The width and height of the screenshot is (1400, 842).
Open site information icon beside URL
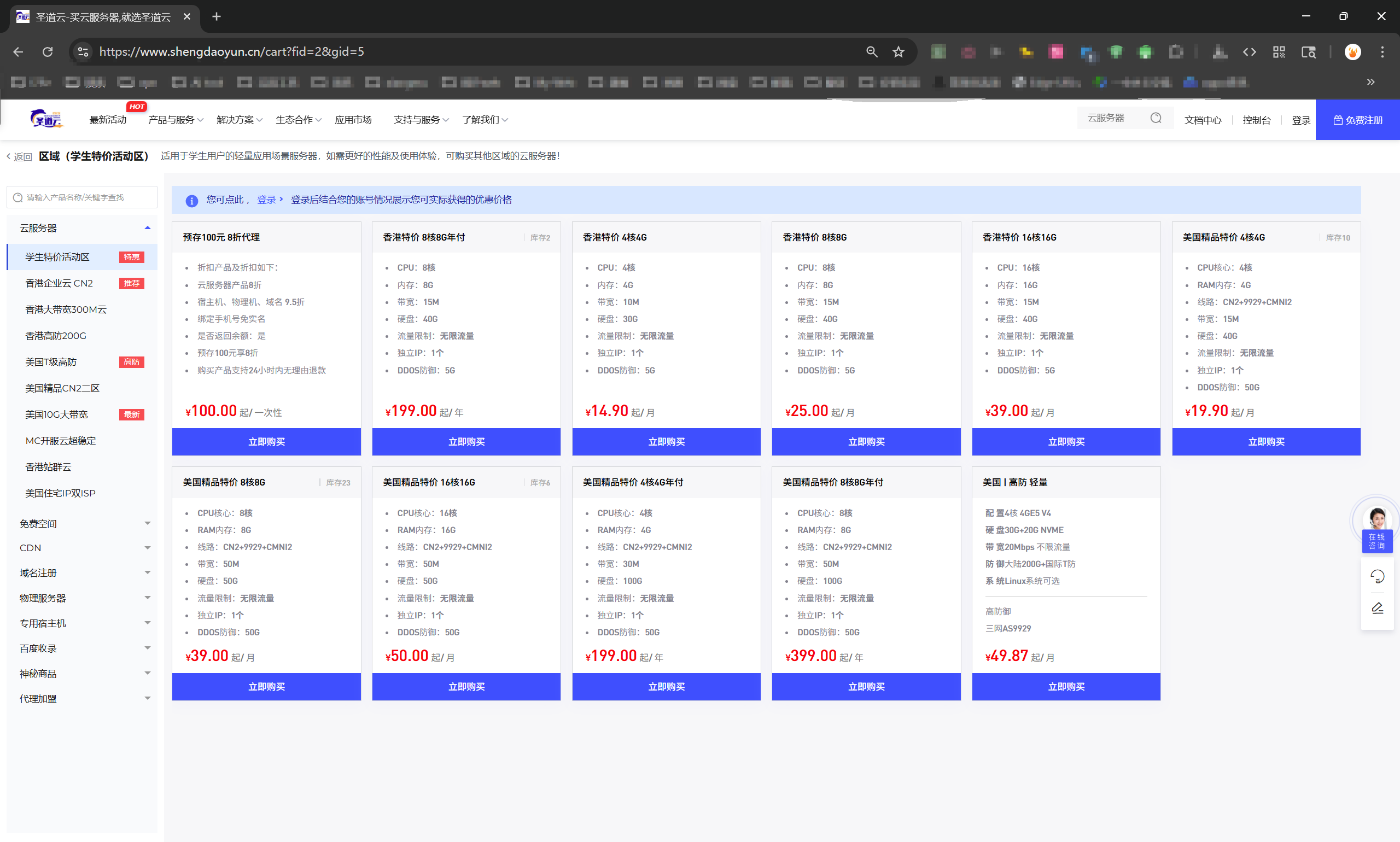click(83, 51)
